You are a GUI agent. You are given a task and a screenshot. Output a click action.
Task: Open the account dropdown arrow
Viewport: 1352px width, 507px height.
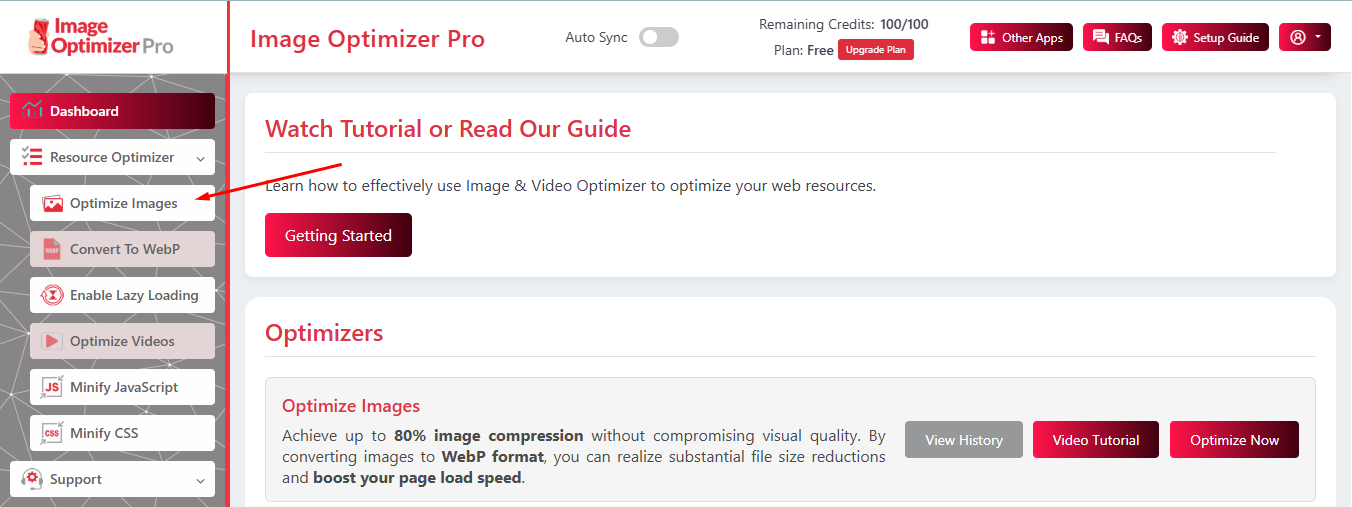point(1318,37)
